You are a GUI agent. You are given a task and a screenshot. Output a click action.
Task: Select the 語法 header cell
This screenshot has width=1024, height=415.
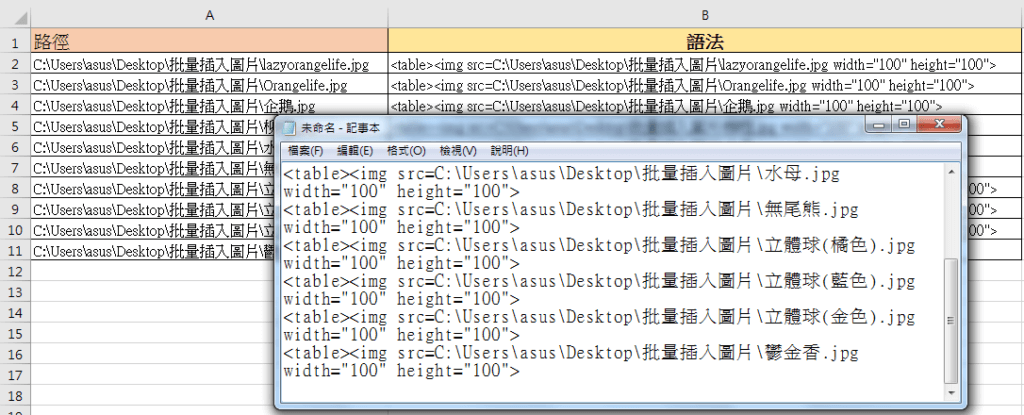705,42
